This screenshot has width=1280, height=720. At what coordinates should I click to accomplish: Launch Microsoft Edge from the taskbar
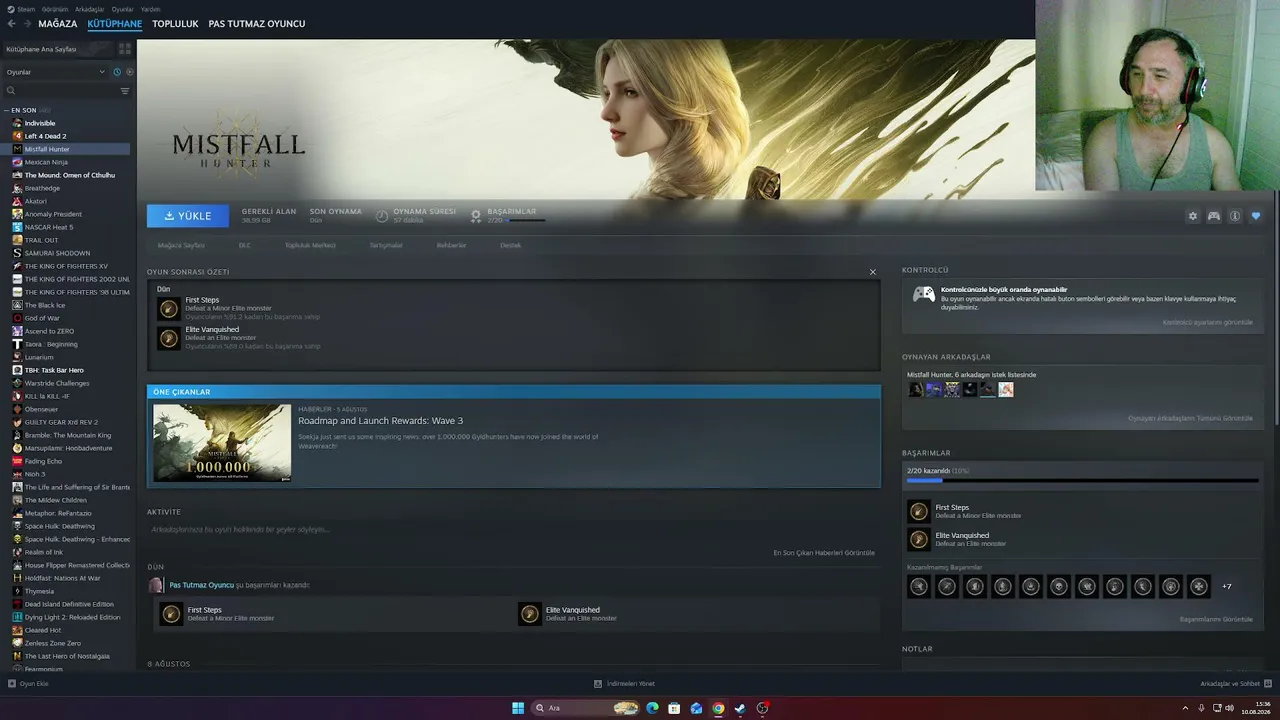(x=653, y=708)
